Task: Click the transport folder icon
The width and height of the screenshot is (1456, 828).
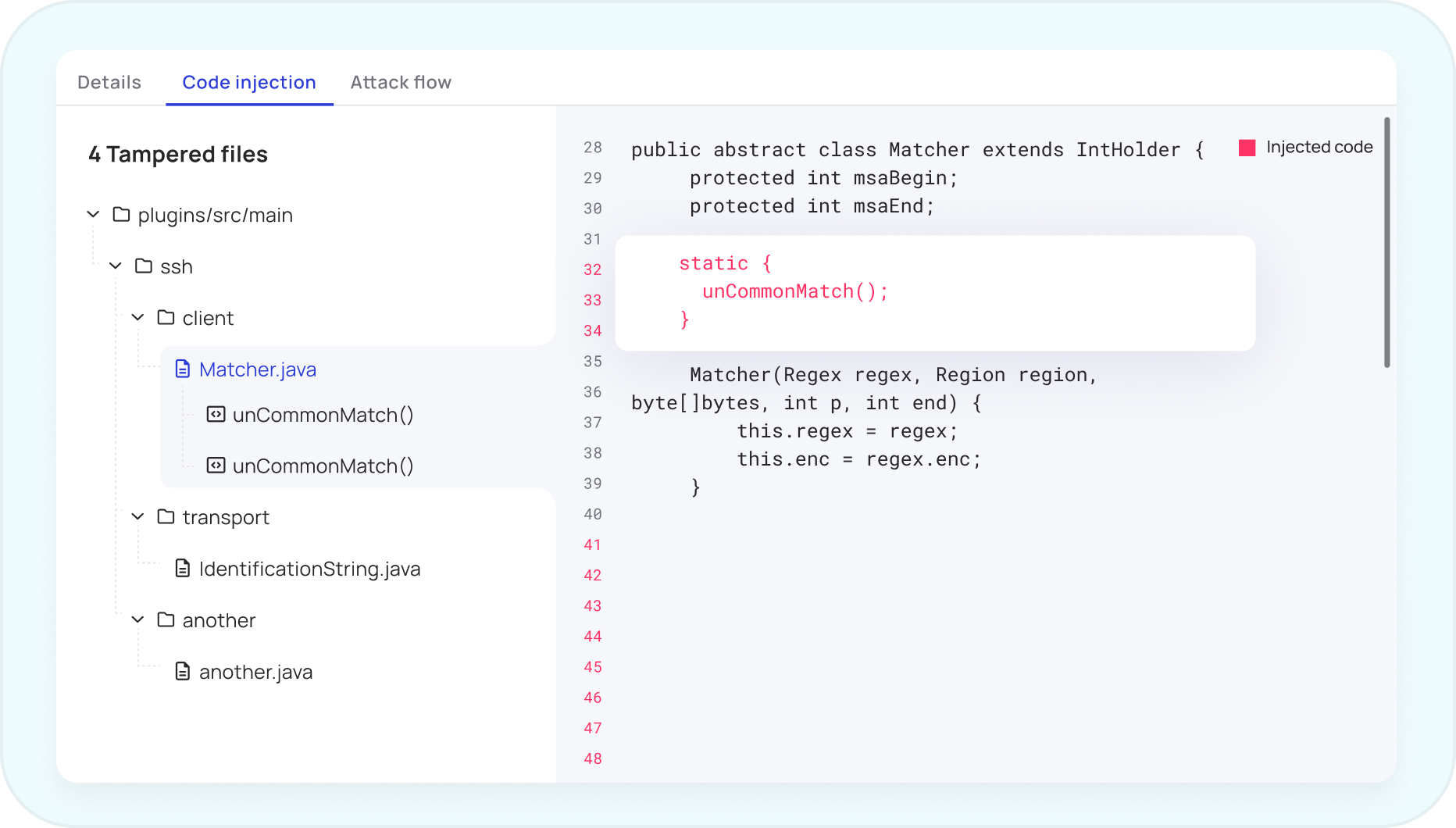Action: click(166, 516)
